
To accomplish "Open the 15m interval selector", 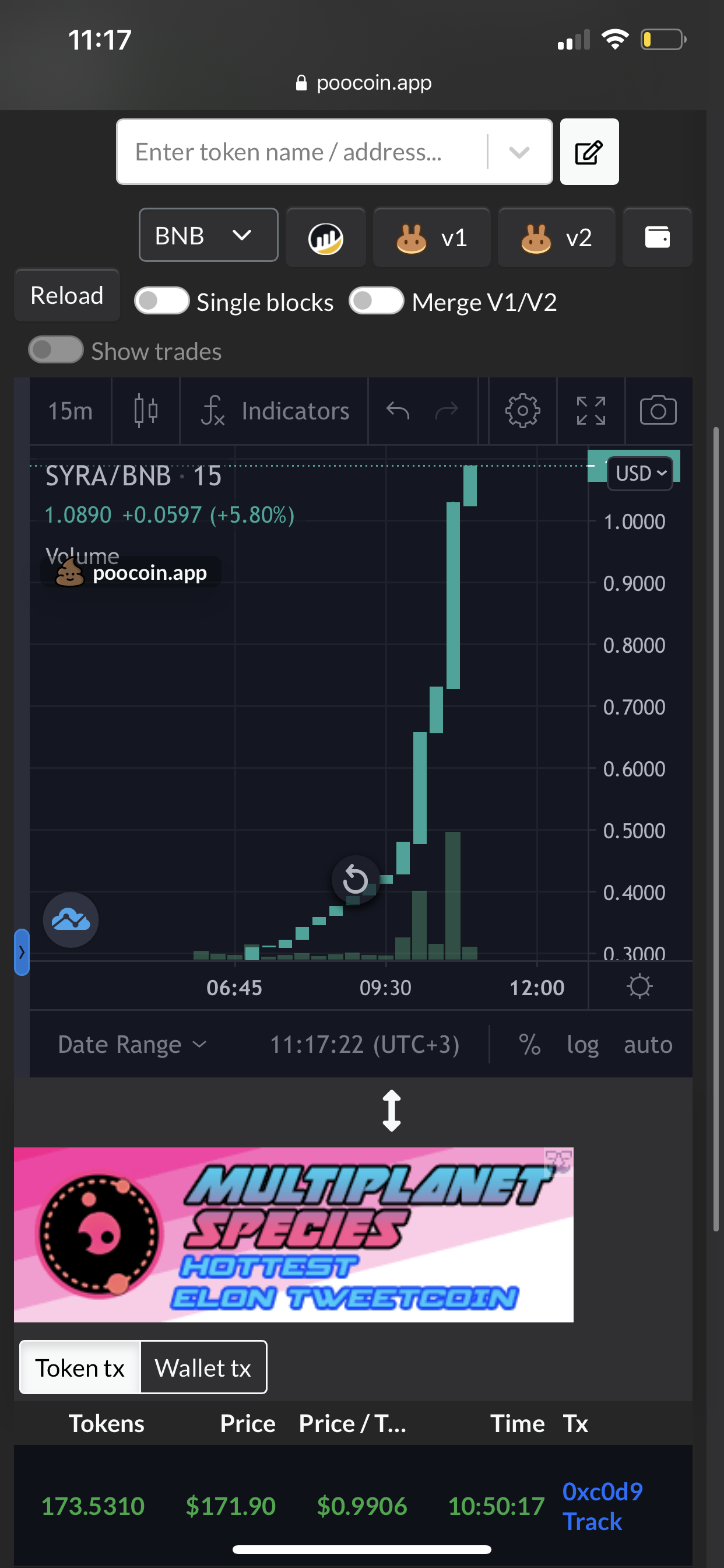I will pyautogui.click(x=71, y=411).
